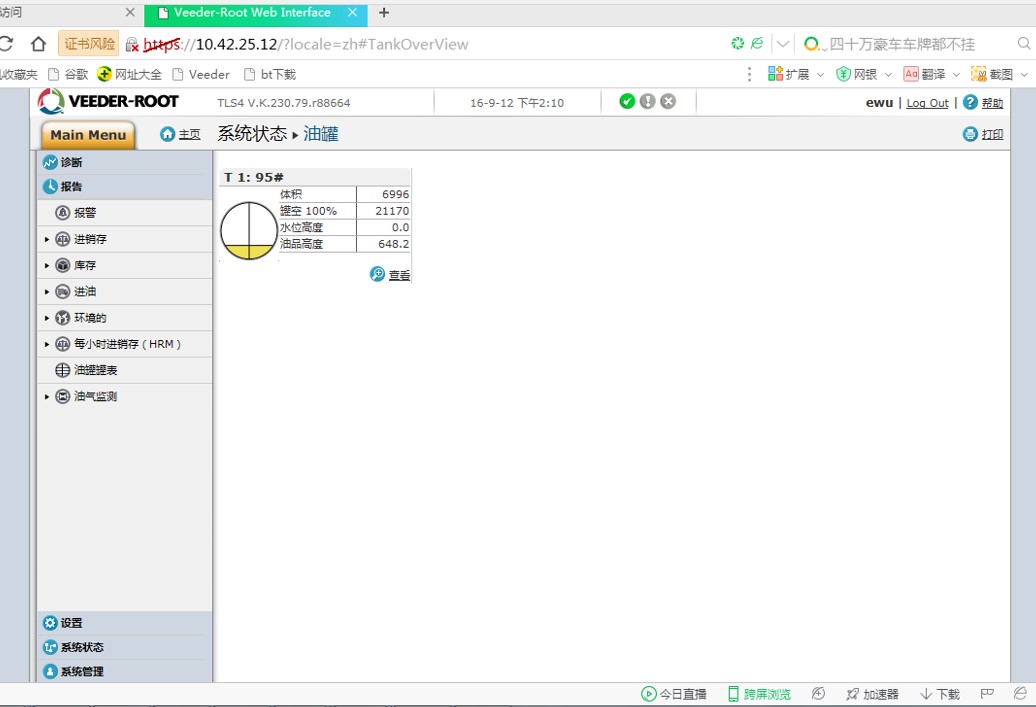The height and width of the screenshot is (707, 1036).
Task: Click the gray X alarm status icon
Action: pyautogui.click(x=668, y=101)
